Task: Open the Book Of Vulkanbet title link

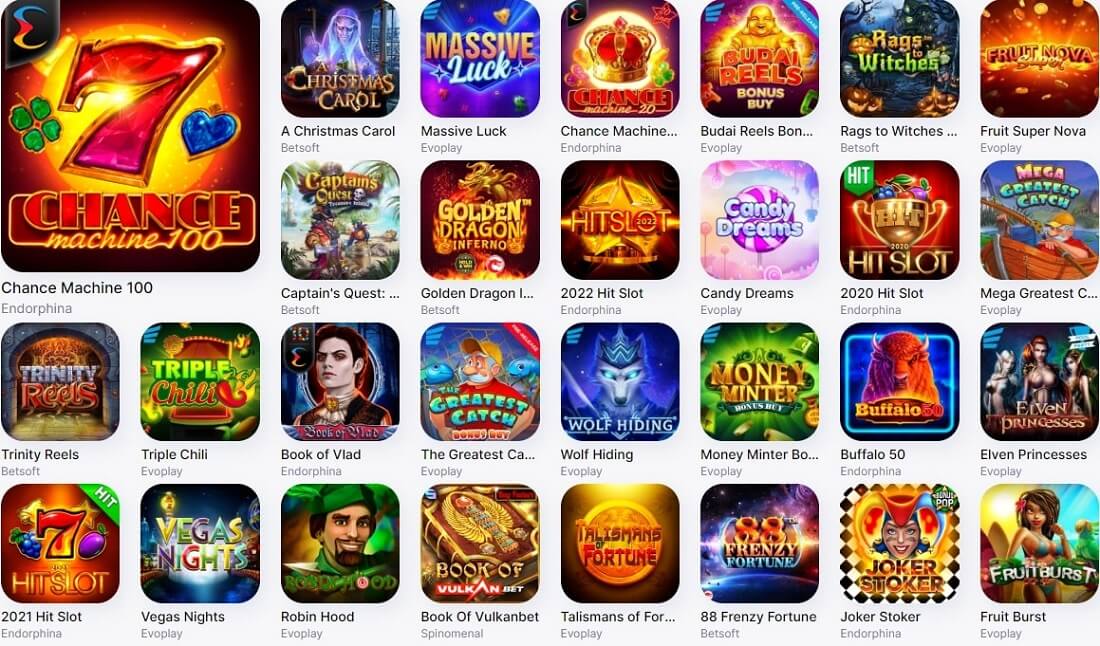Action: (x=480, y=617)
